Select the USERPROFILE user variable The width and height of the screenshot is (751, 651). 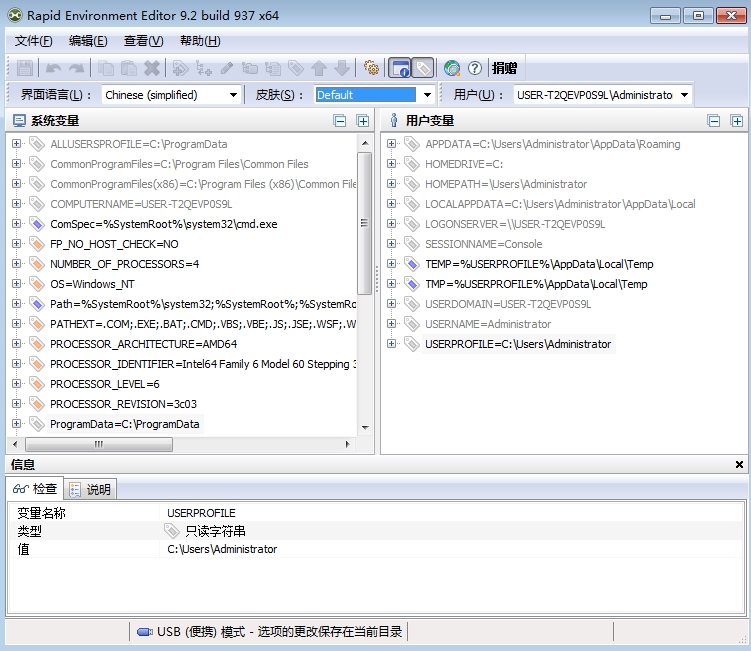tap(517, 344)
